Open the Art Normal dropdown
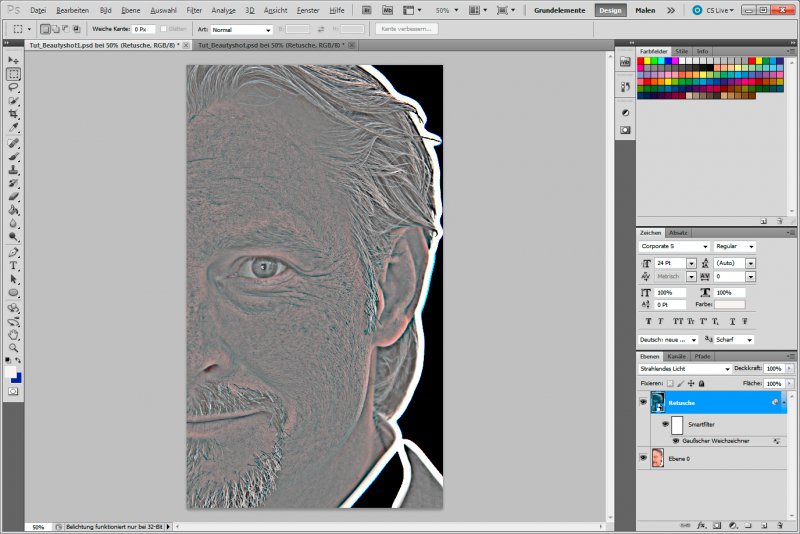This screenshot has height=534, width=800. [241, 30]
